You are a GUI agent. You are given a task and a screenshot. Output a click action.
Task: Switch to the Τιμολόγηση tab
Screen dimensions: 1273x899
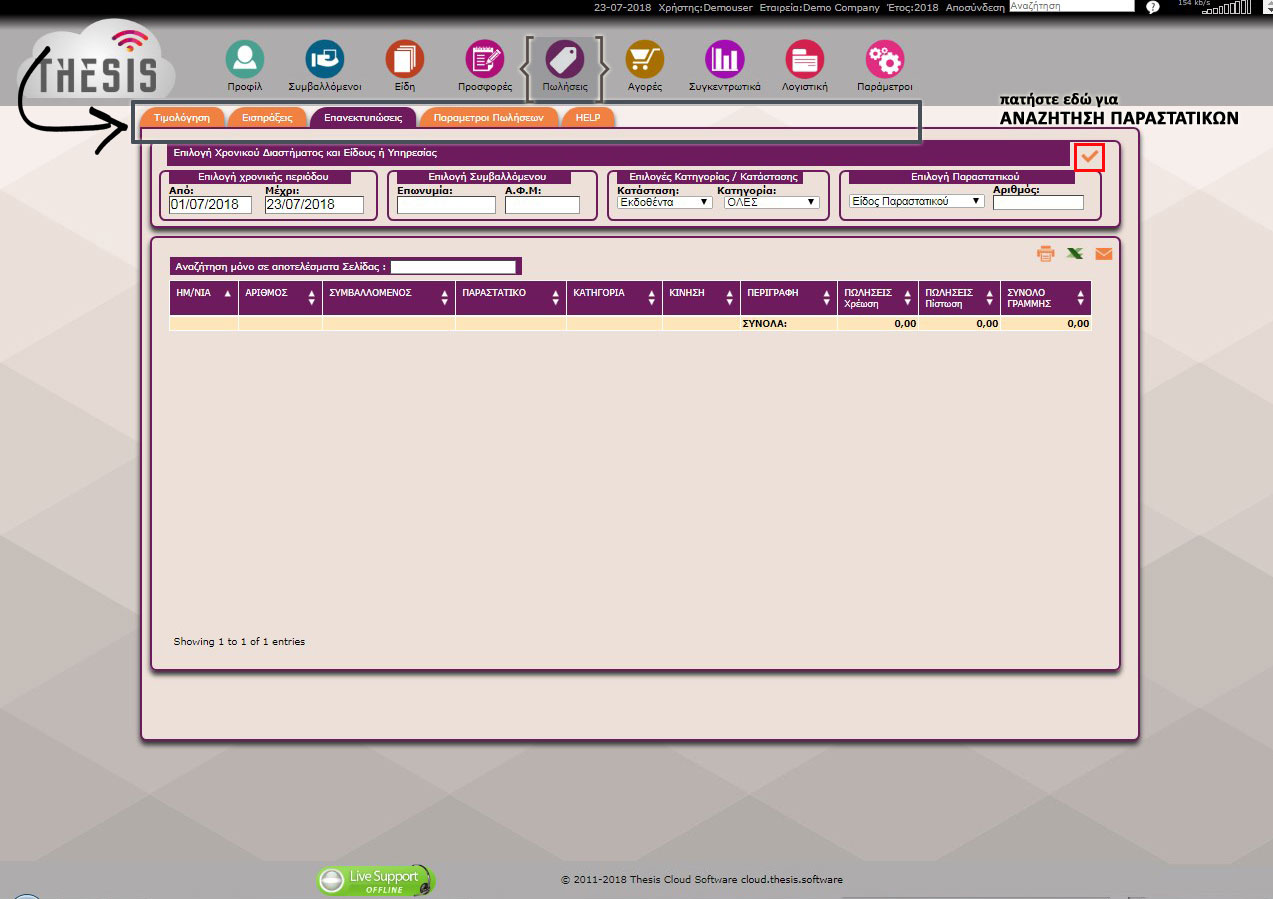(182, 117)
